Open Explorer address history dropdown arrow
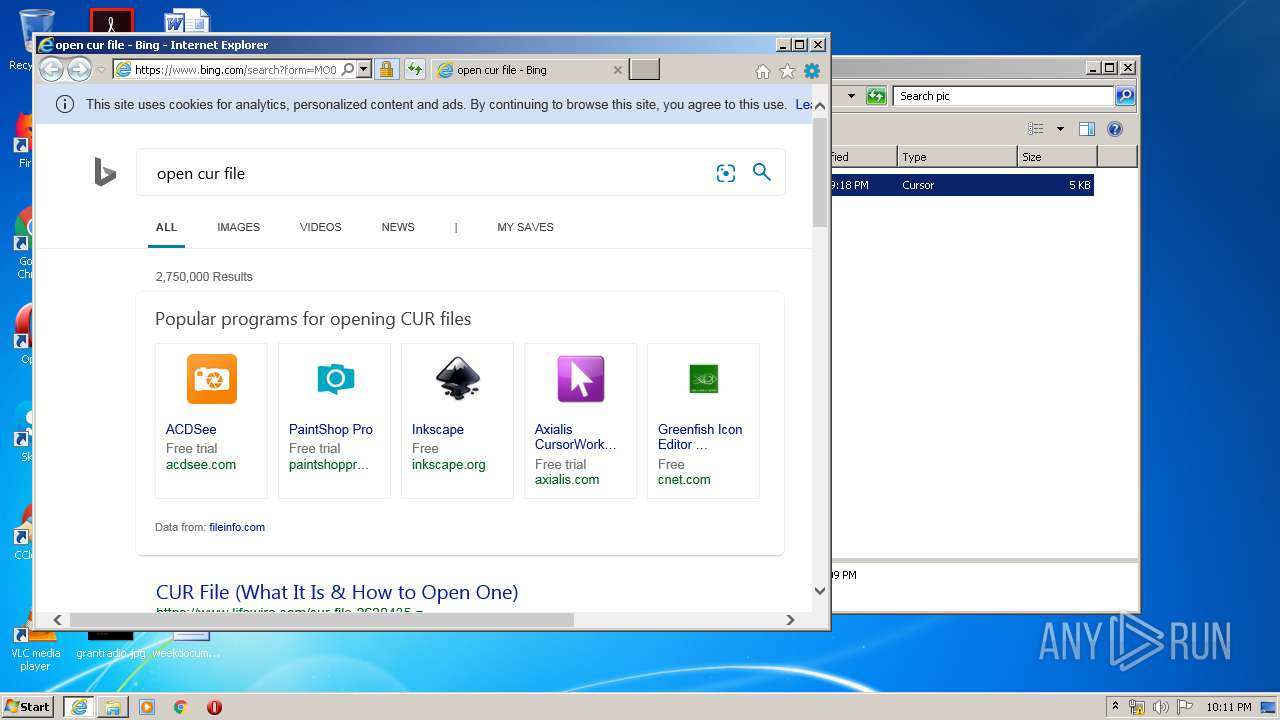1280x720 pixels. (x=851, y=96)
